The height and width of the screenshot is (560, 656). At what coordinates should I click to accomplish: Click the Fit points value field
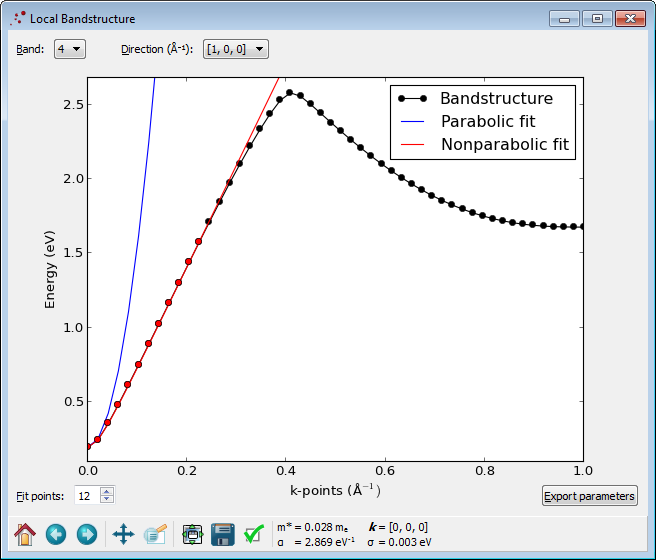(x=87, y=496)
